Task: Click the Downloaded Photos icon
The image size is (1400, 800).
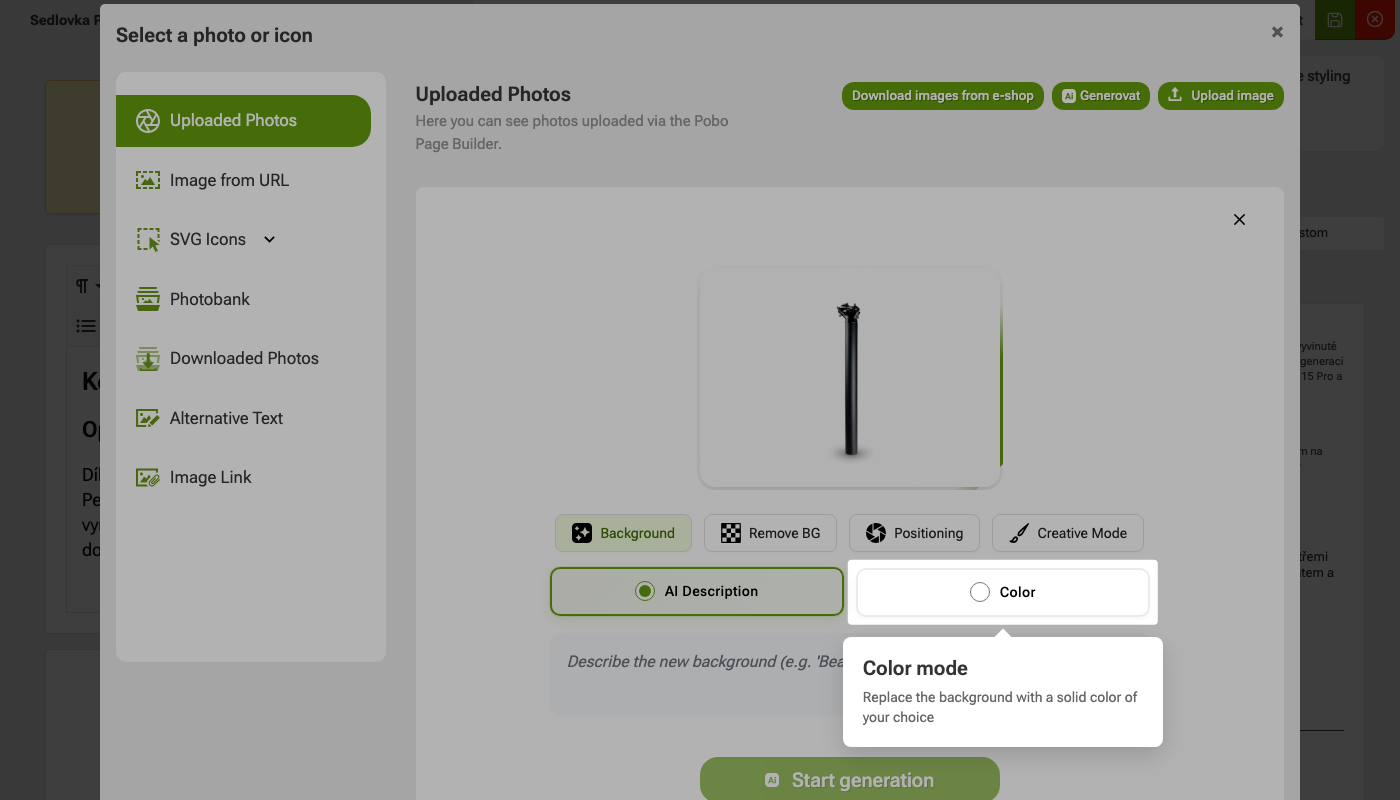Action: (148, 358)
